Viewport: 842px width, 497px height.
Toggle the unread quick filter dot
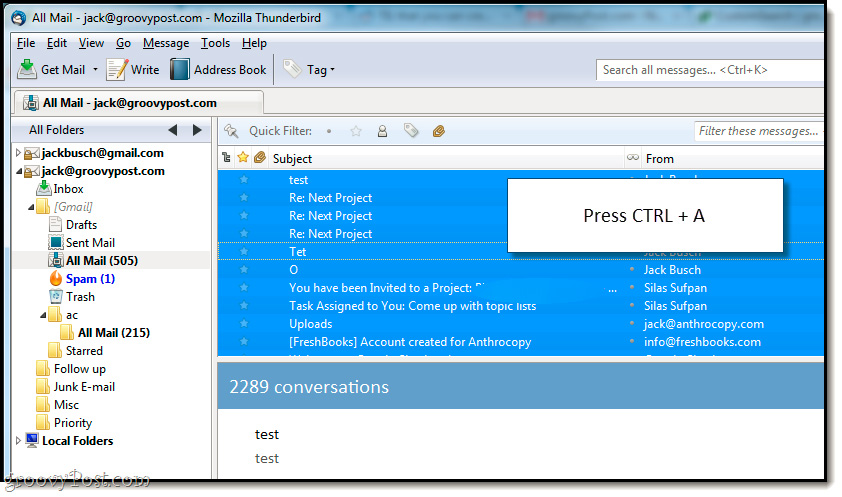coord(329,131)
